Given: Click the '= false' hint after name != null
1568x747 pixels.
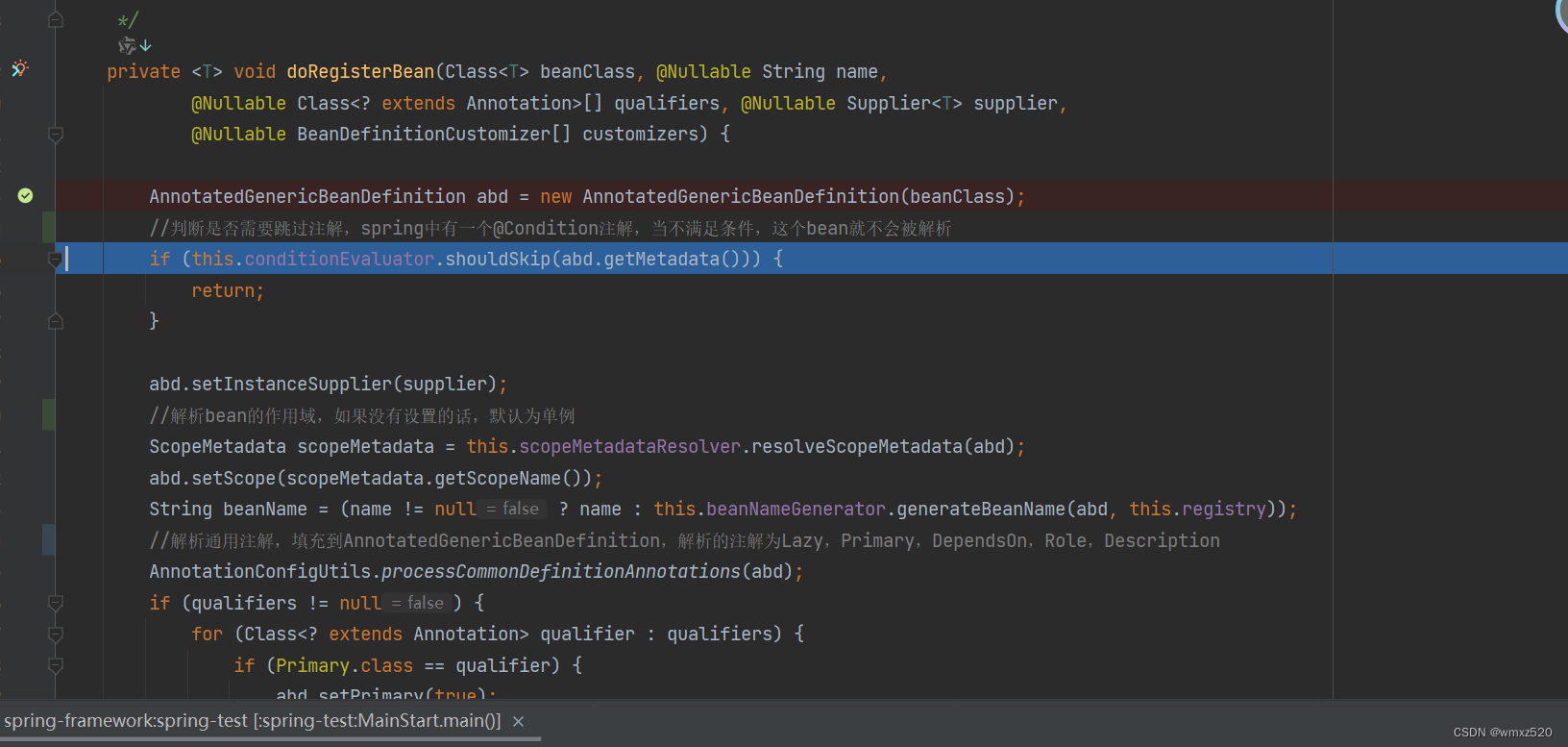Looking at the screenshot, I should point(513,509).
